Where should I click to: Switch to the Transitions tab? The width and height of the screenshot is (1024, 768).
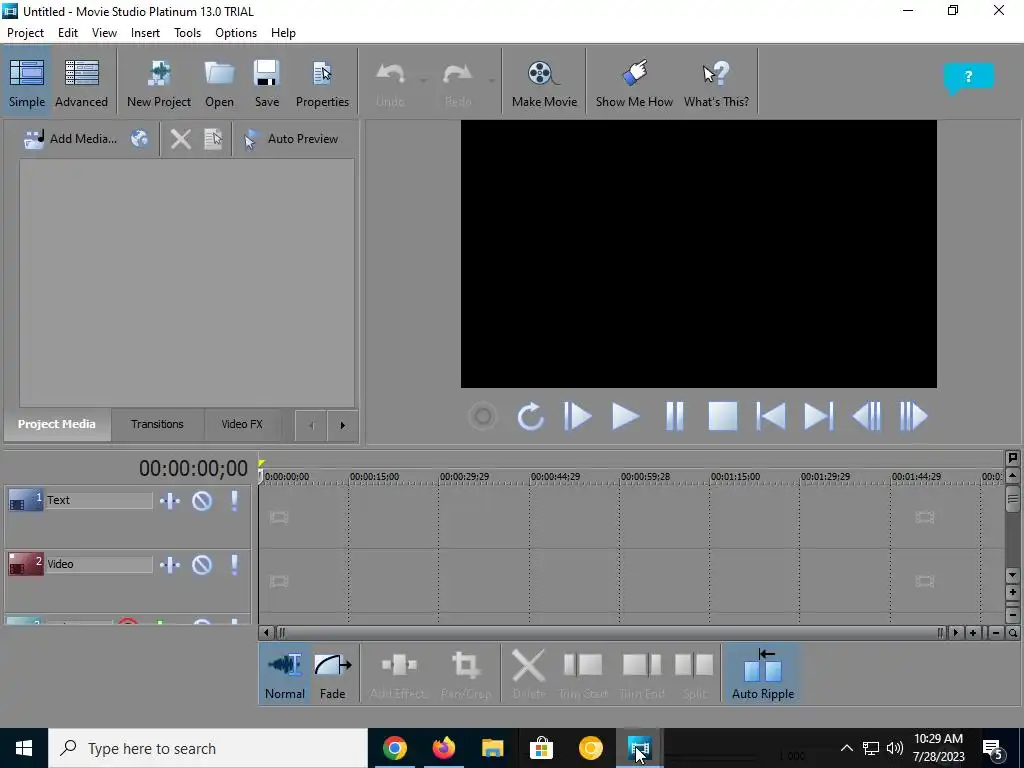157,424
